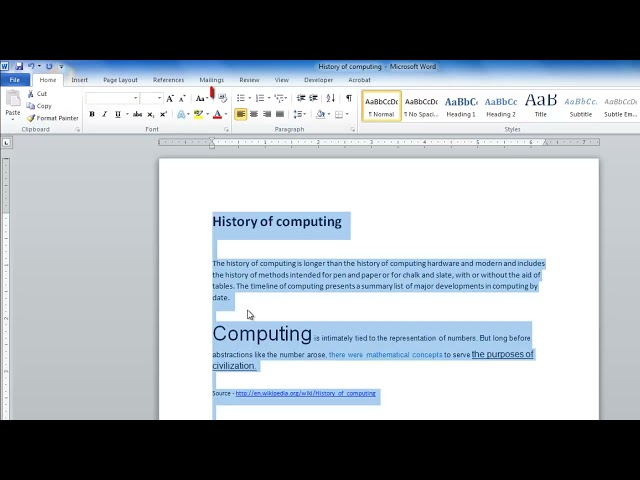Switch to the Insert tab

pos(79,80)
